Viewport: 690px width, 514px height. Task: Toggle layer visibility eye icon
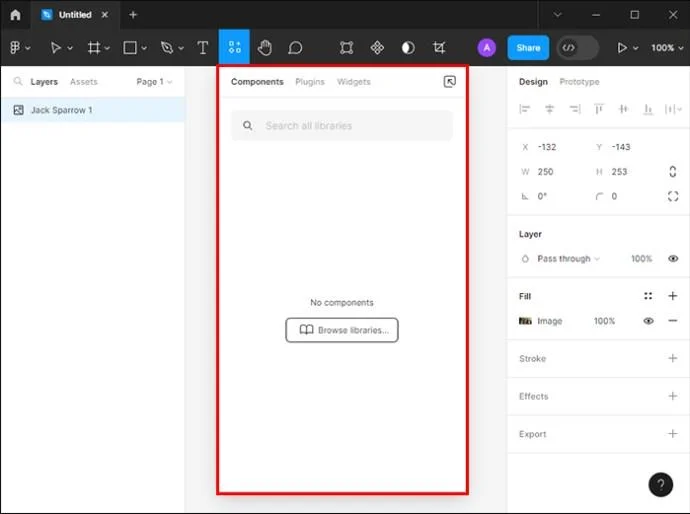pos(673,258)
